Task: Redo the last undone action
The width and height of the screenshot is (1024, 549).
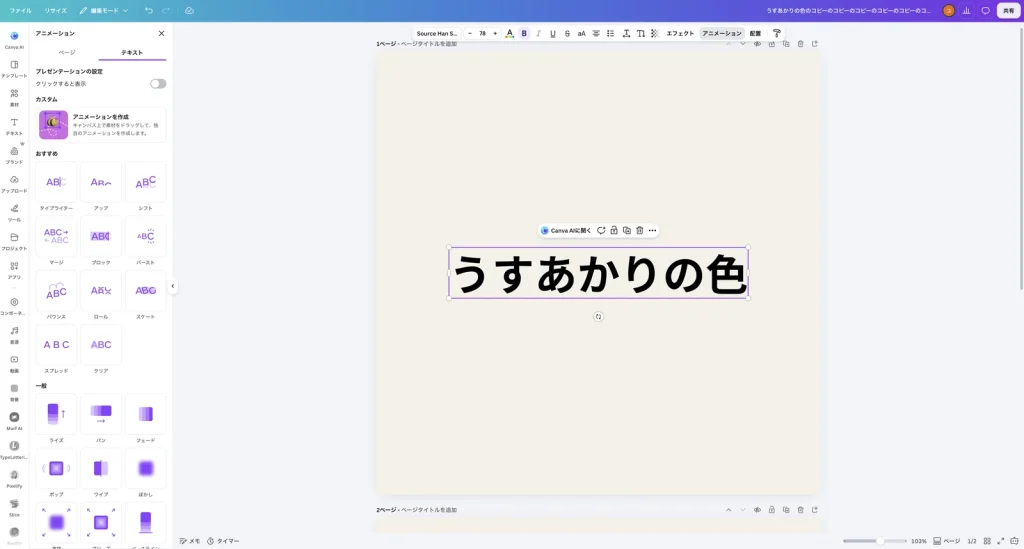Action: click(166, 10)
